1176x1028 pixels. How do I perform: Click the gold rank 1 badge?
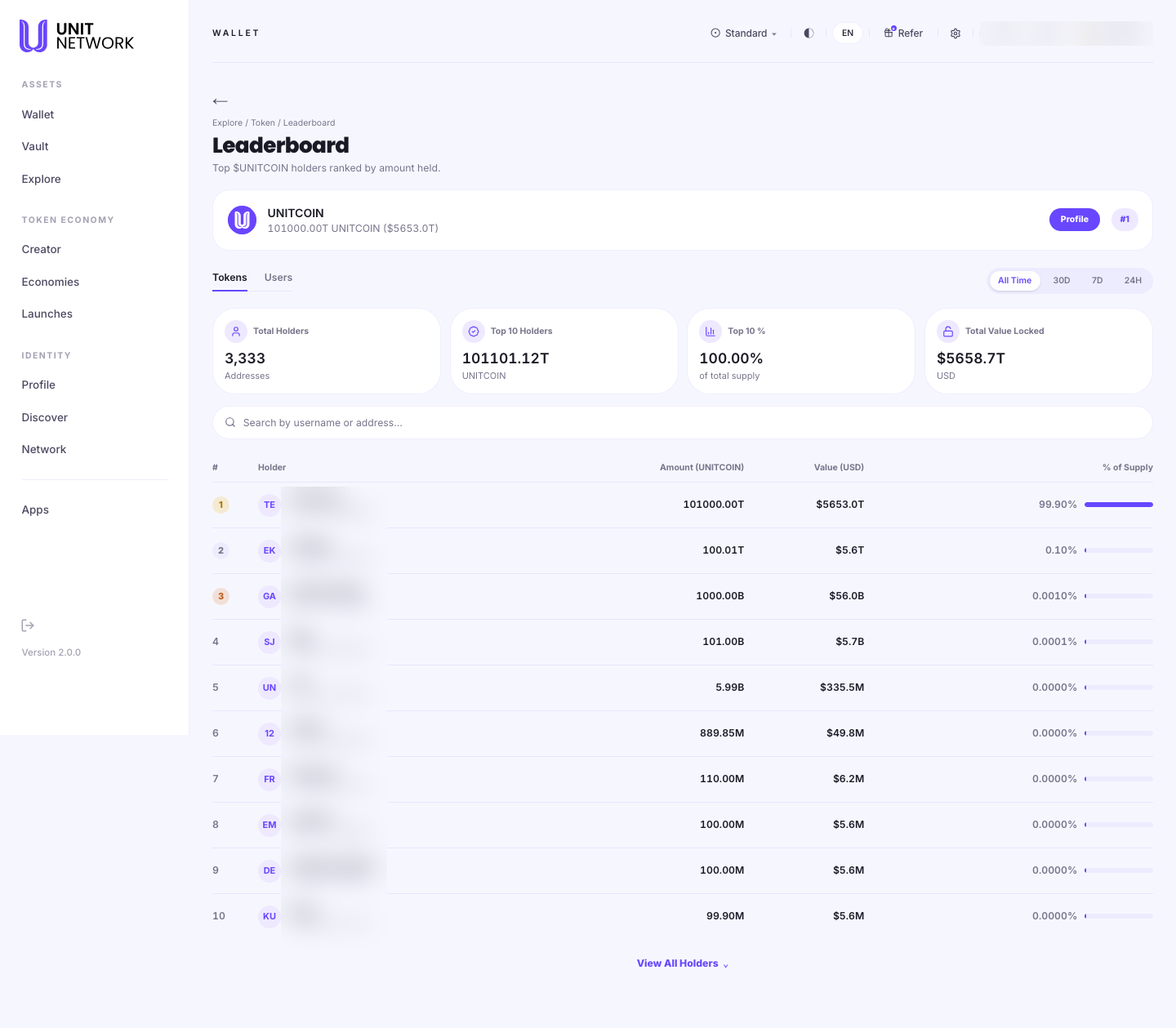click(220, 505)
